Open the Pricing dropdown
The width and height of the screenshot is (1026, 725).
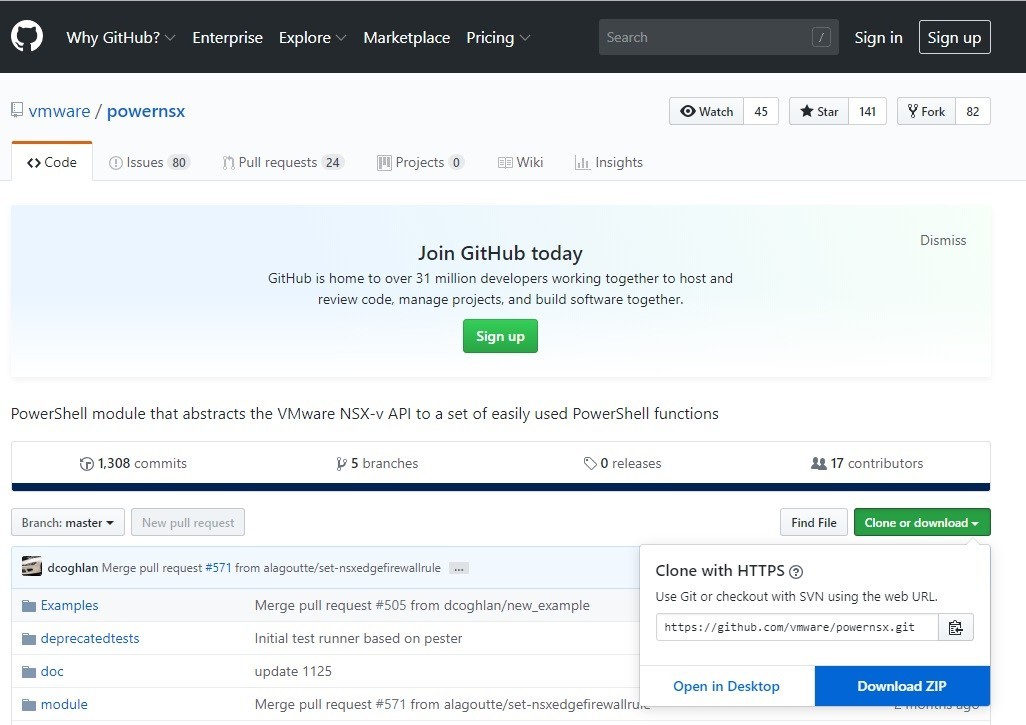pos(498,38)
